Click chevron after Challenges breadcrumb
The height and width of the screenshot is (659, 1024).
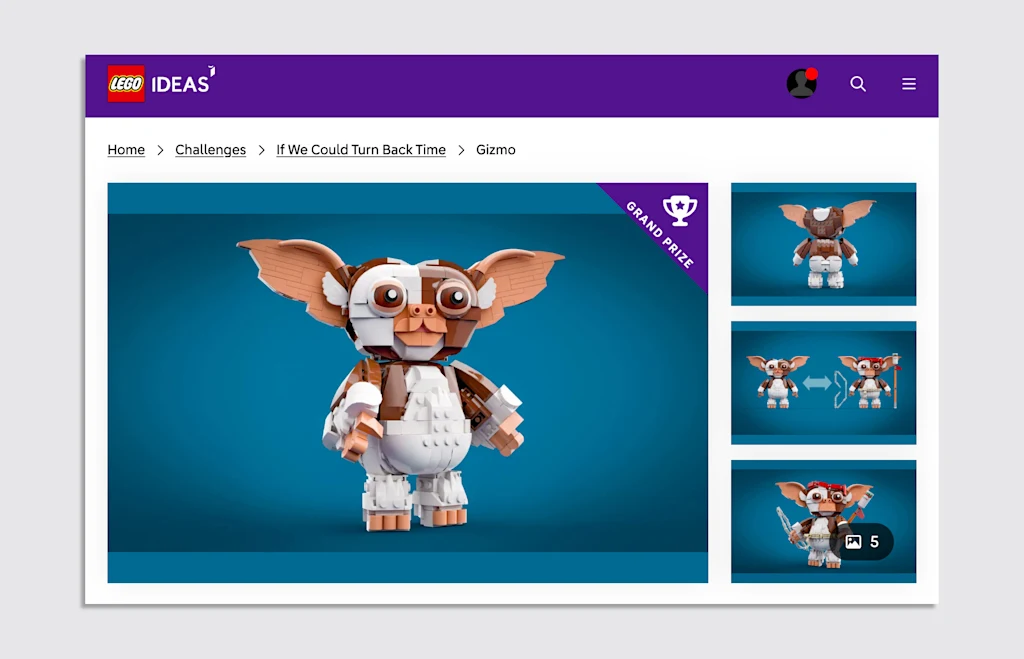pyautogui.click(x=261, y=150)
